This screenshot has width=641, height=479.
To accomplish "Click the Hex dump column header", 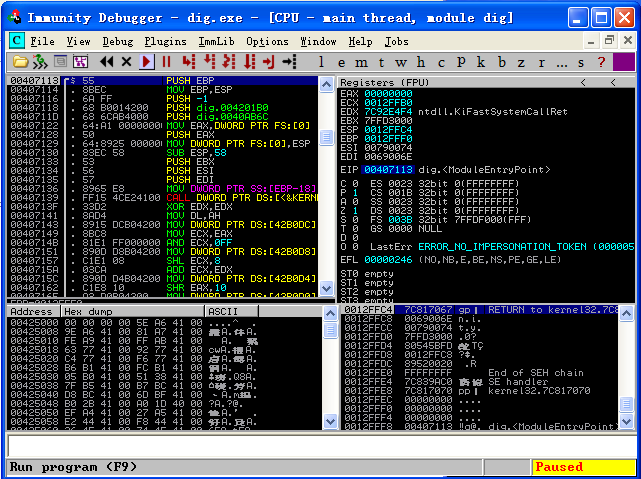I will [x=132, y=311].
